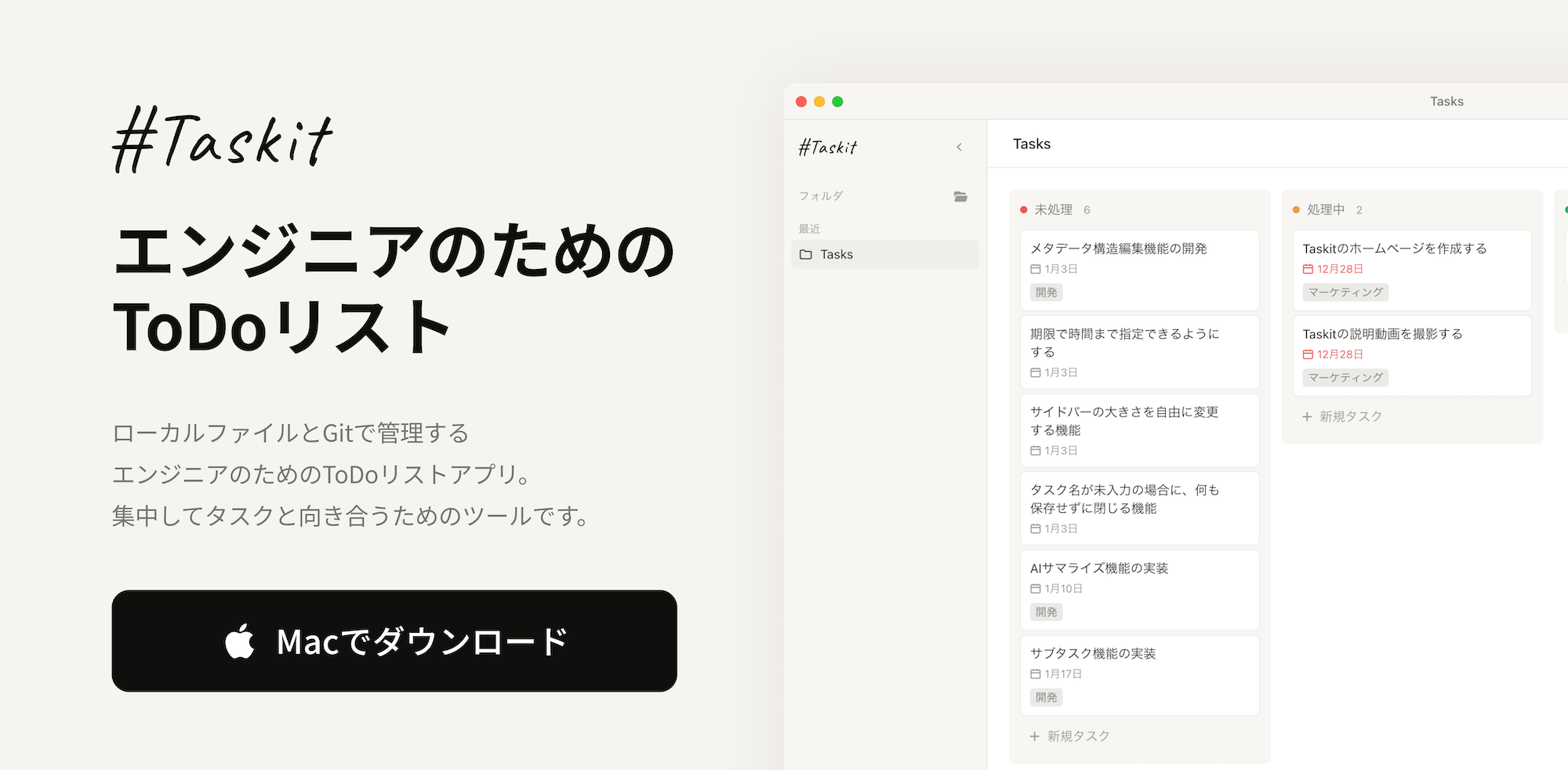
Task: Click 開発 tag on サブタスク機能の実装 card
Action: pyautogui.click(x=1046, y=697)
